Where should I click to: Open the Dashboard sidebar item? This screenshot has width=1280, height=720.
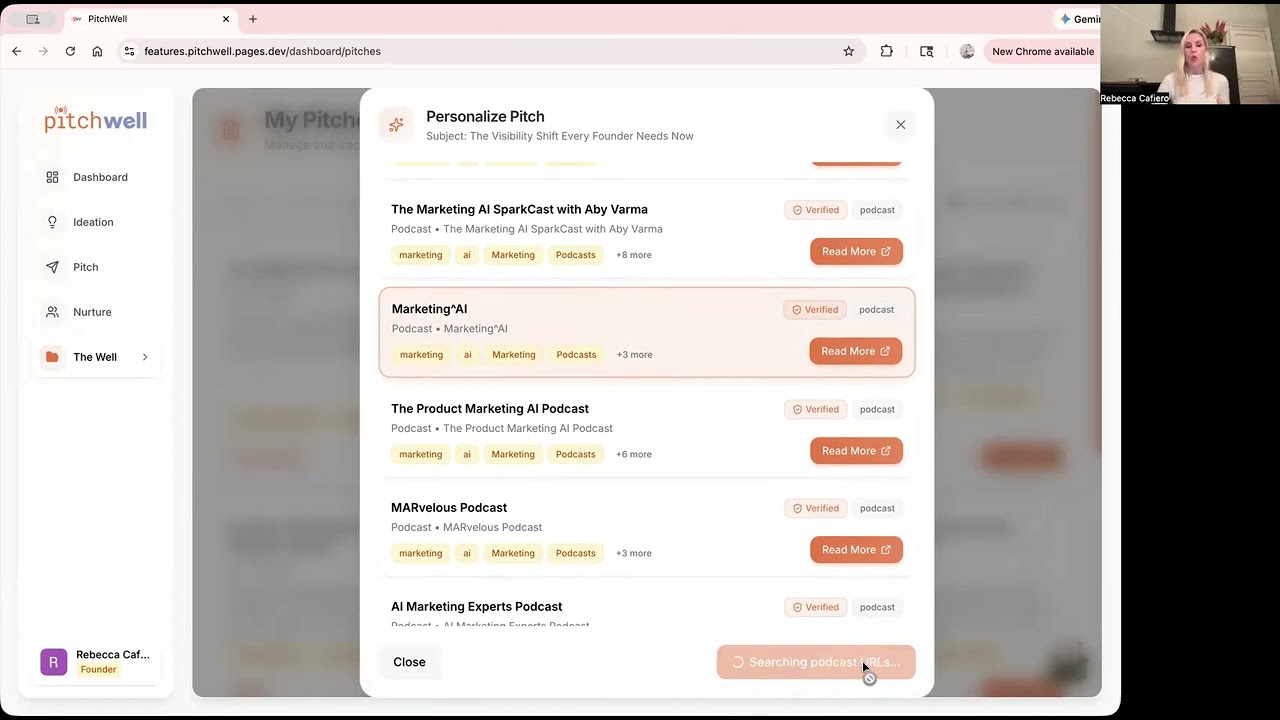(x=96, y=177)
